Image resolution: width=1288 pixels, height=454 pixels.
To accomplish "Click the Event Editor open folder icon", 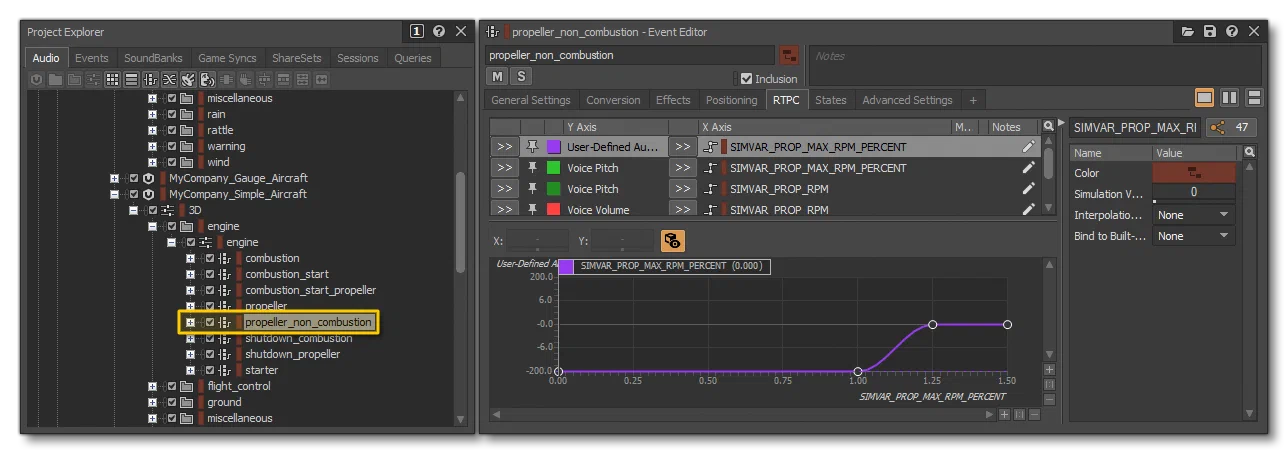I will (1188, 32).
